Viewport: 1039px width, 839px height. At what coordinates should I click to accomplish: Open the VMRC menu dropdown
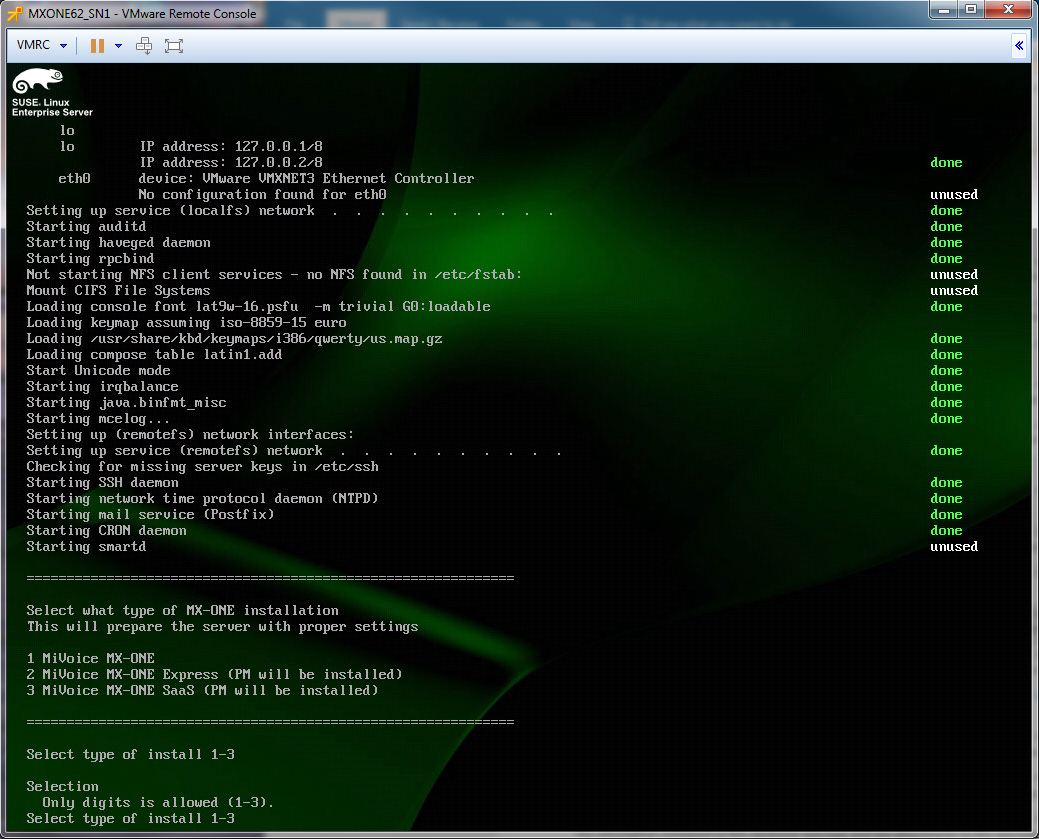click(x=42, y=46)
